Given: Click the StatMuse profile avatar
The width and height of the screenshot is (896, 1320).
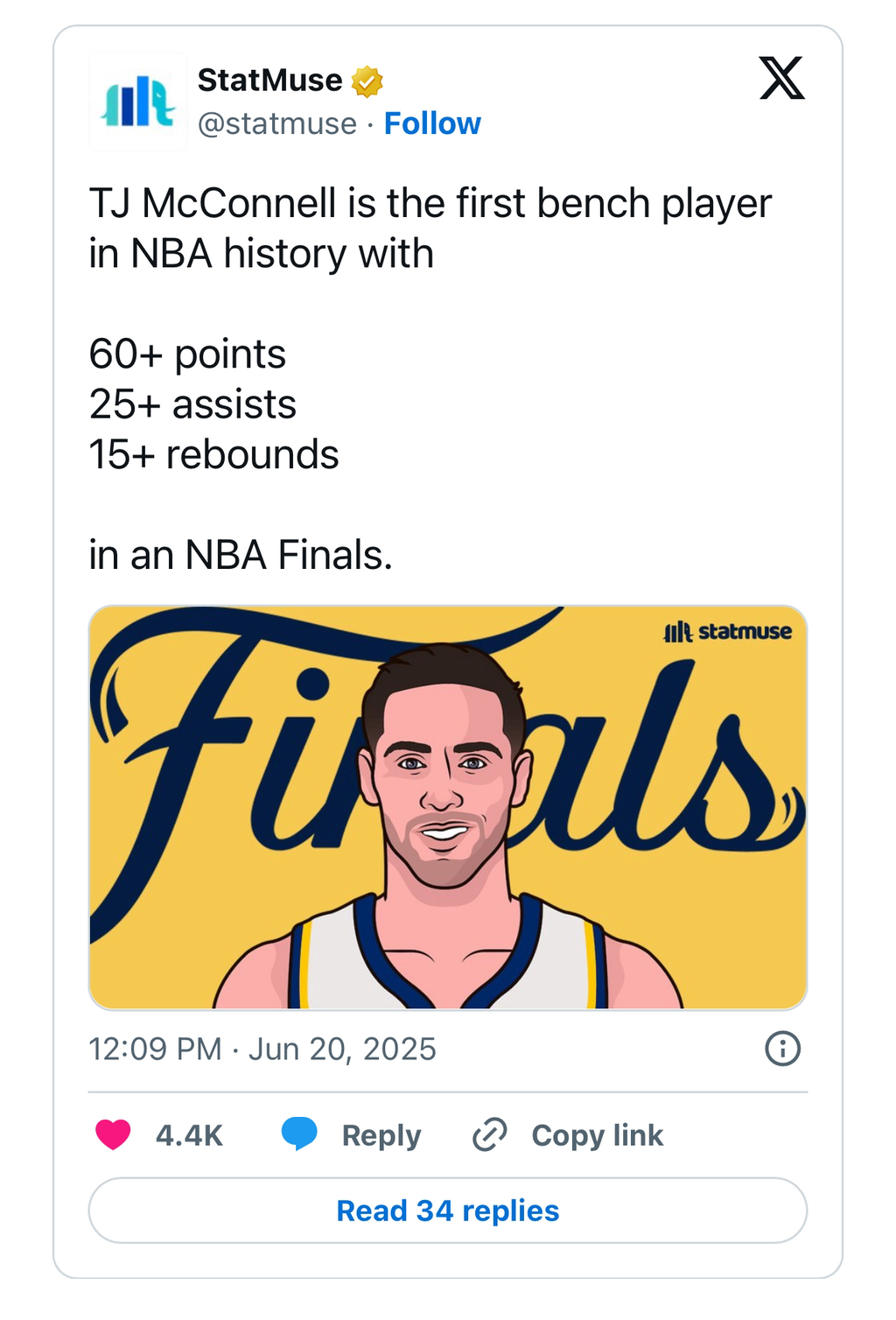Looking at the screenshot, I should pos(138,102).
